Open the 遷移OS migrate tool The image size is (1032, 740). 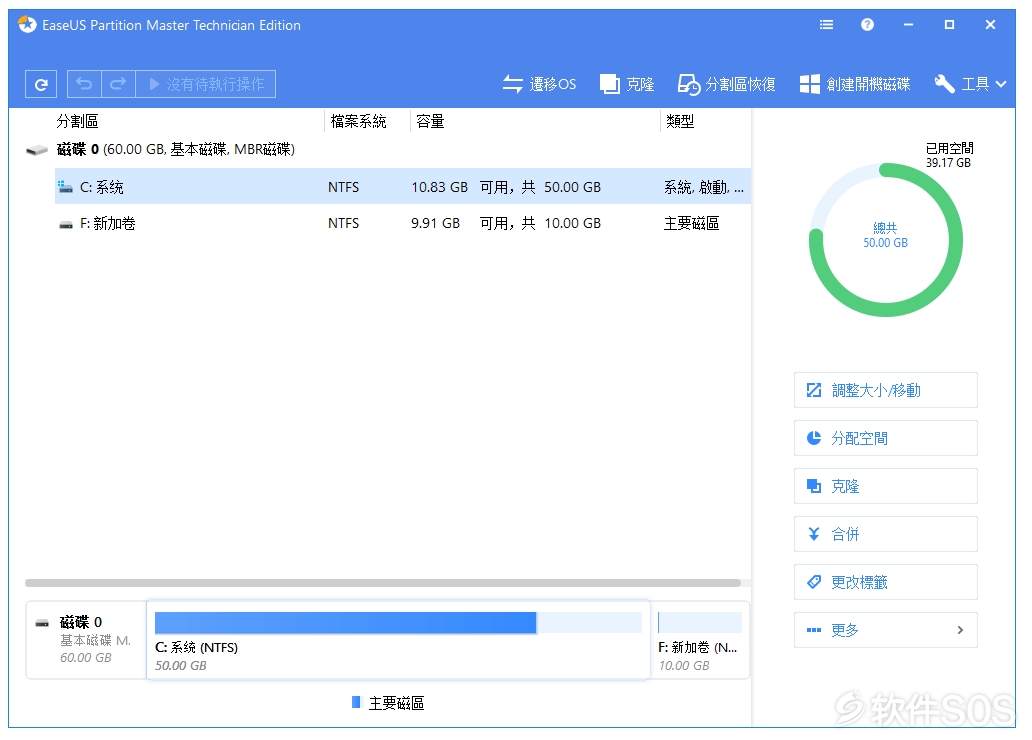pos(540,84)
